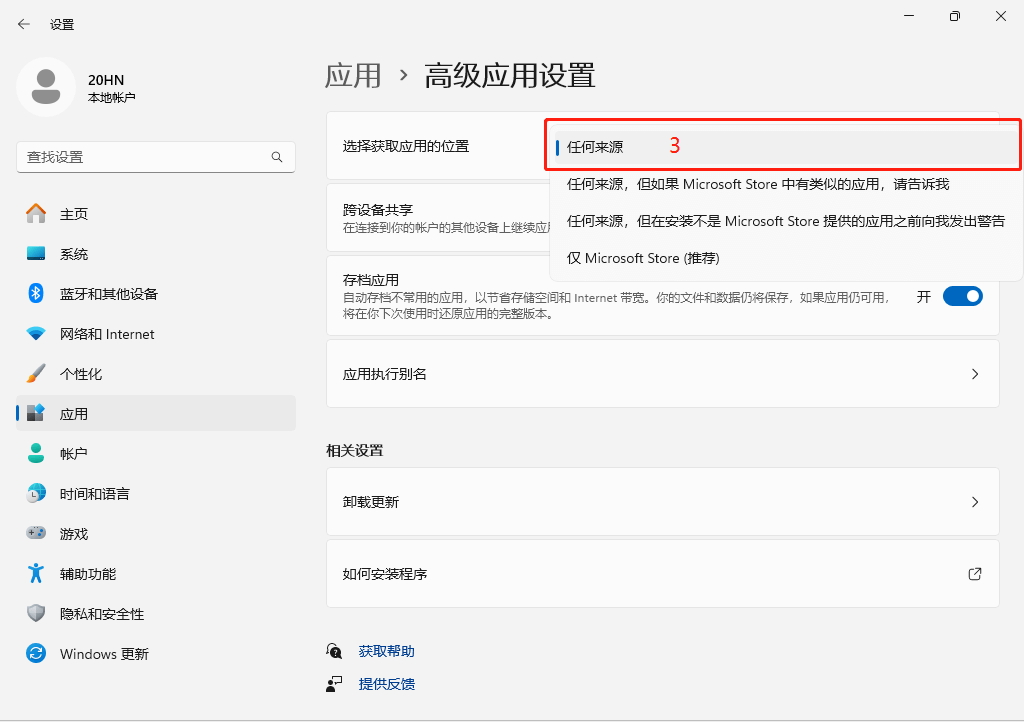Screen dimensions: 1024x722
Task: Click the 提供反馈 link
Action: [x=387, y=684]
